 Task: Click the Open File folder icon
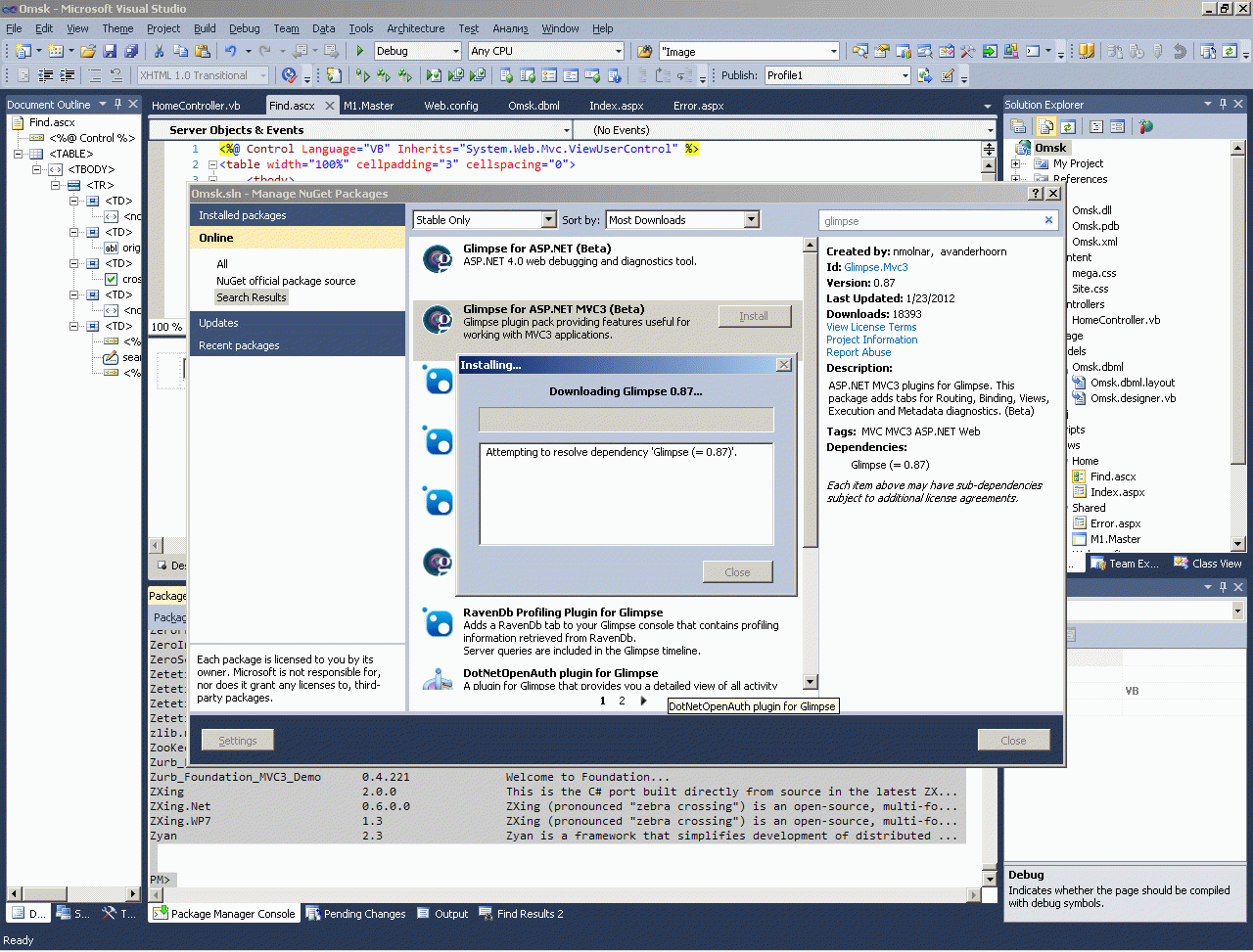tap(88, 51)
